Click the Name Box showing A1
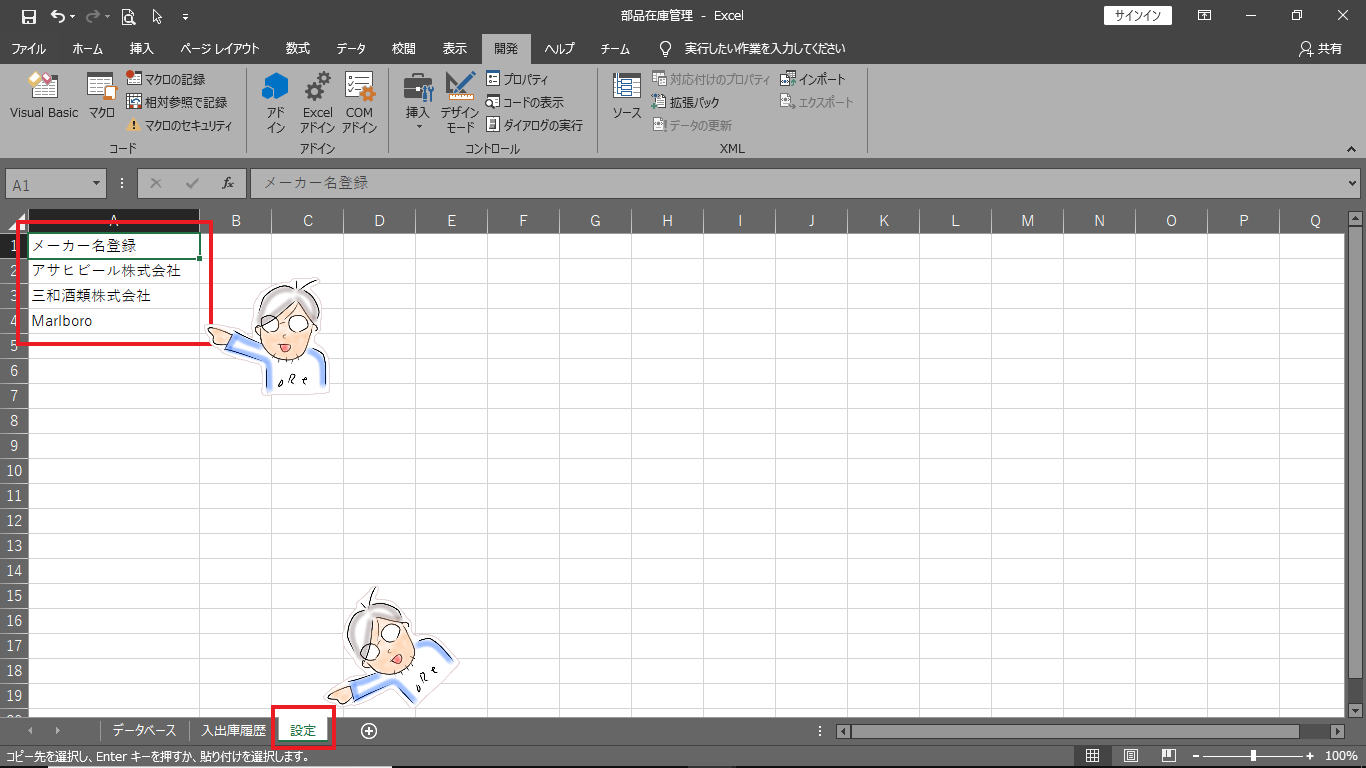1366x768 pixels. [x=47, y=184]
